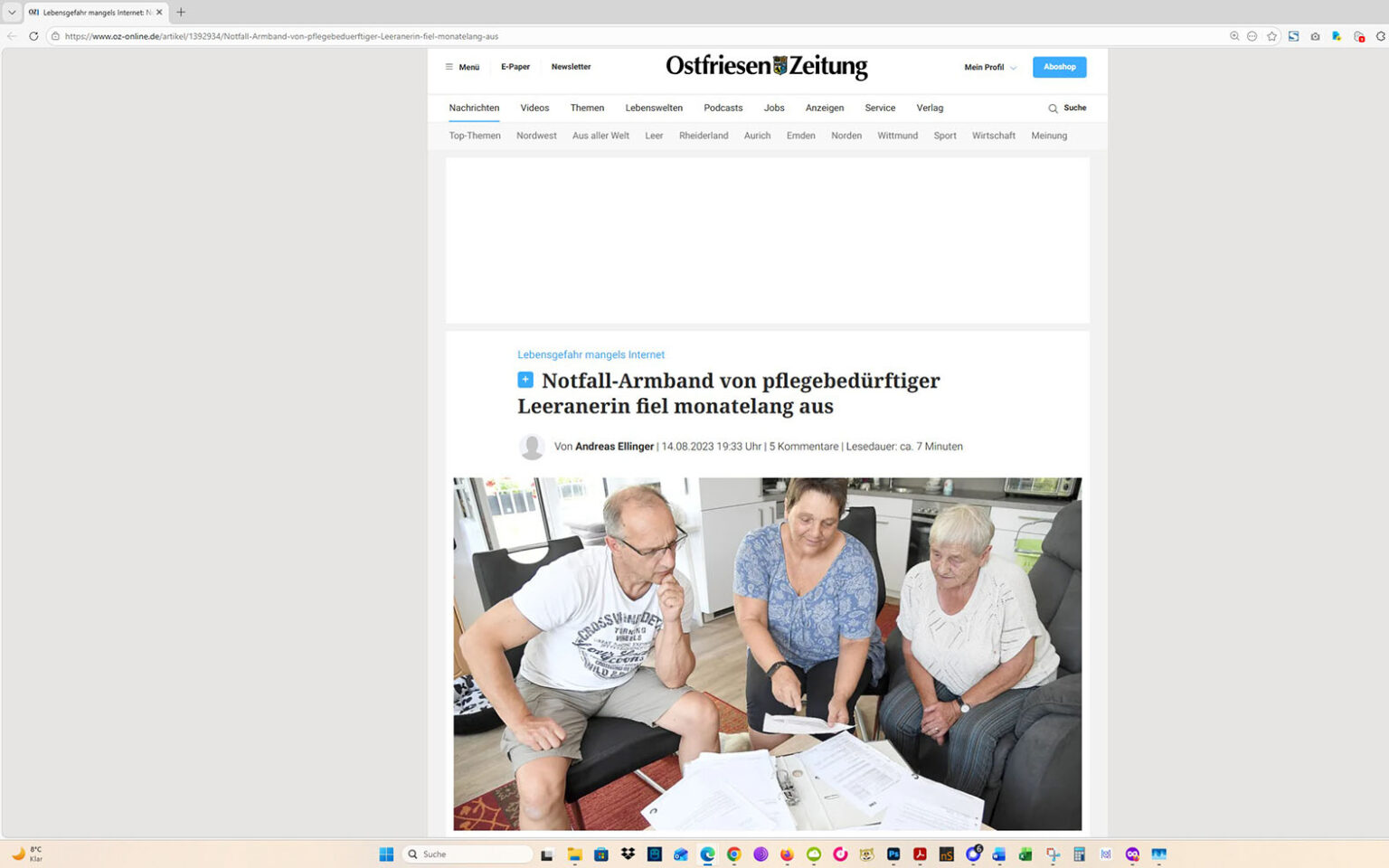Click the Aboshop button
The width and height of the screenshot is (1389, 868).
coord(1059,66)
